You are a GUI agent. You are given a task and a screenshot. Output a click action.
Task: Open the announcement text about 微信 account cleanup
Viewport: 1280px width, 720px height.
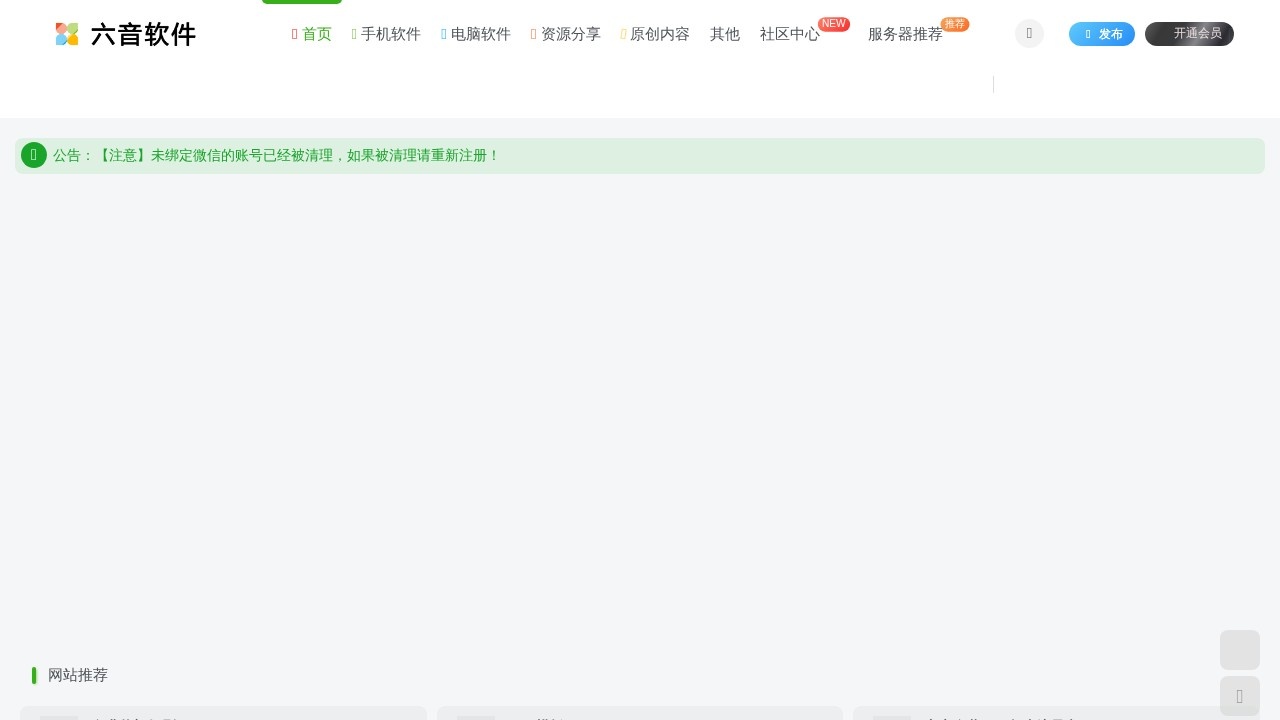click(x=297, y=155)
